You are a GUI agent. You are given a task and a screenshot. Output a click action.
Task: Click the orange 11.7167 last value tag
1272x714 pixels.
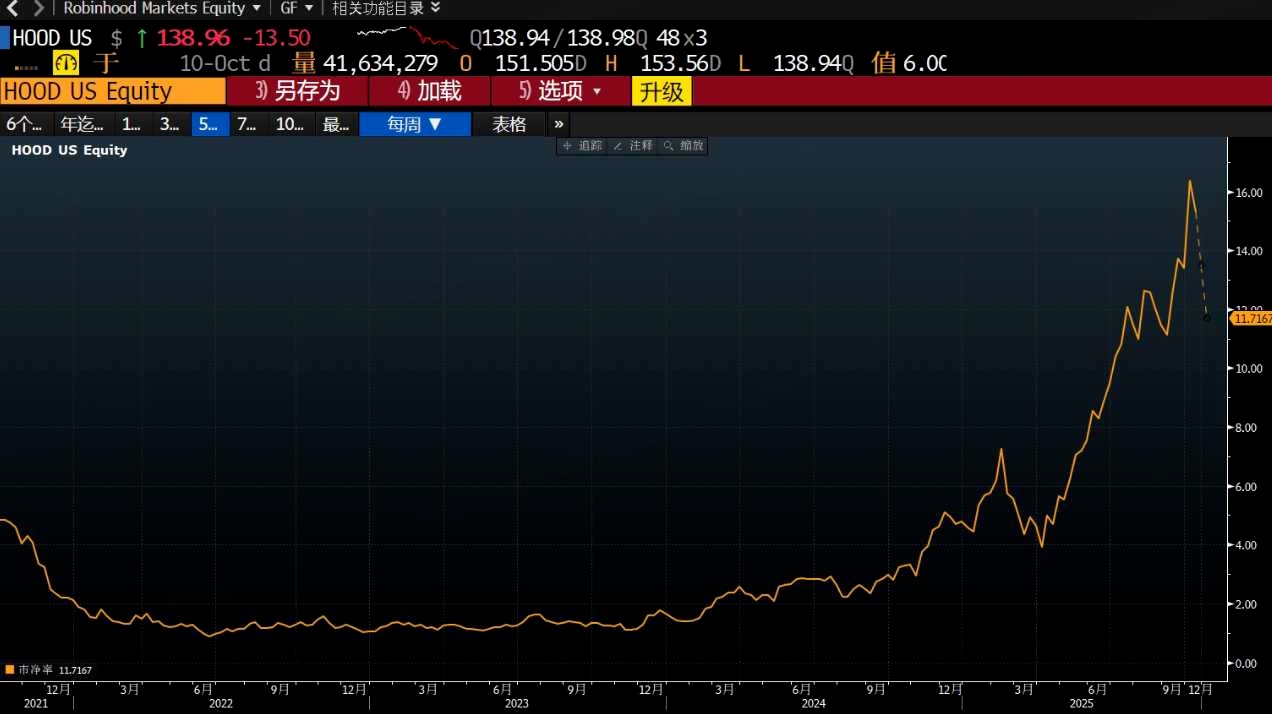1251,318
